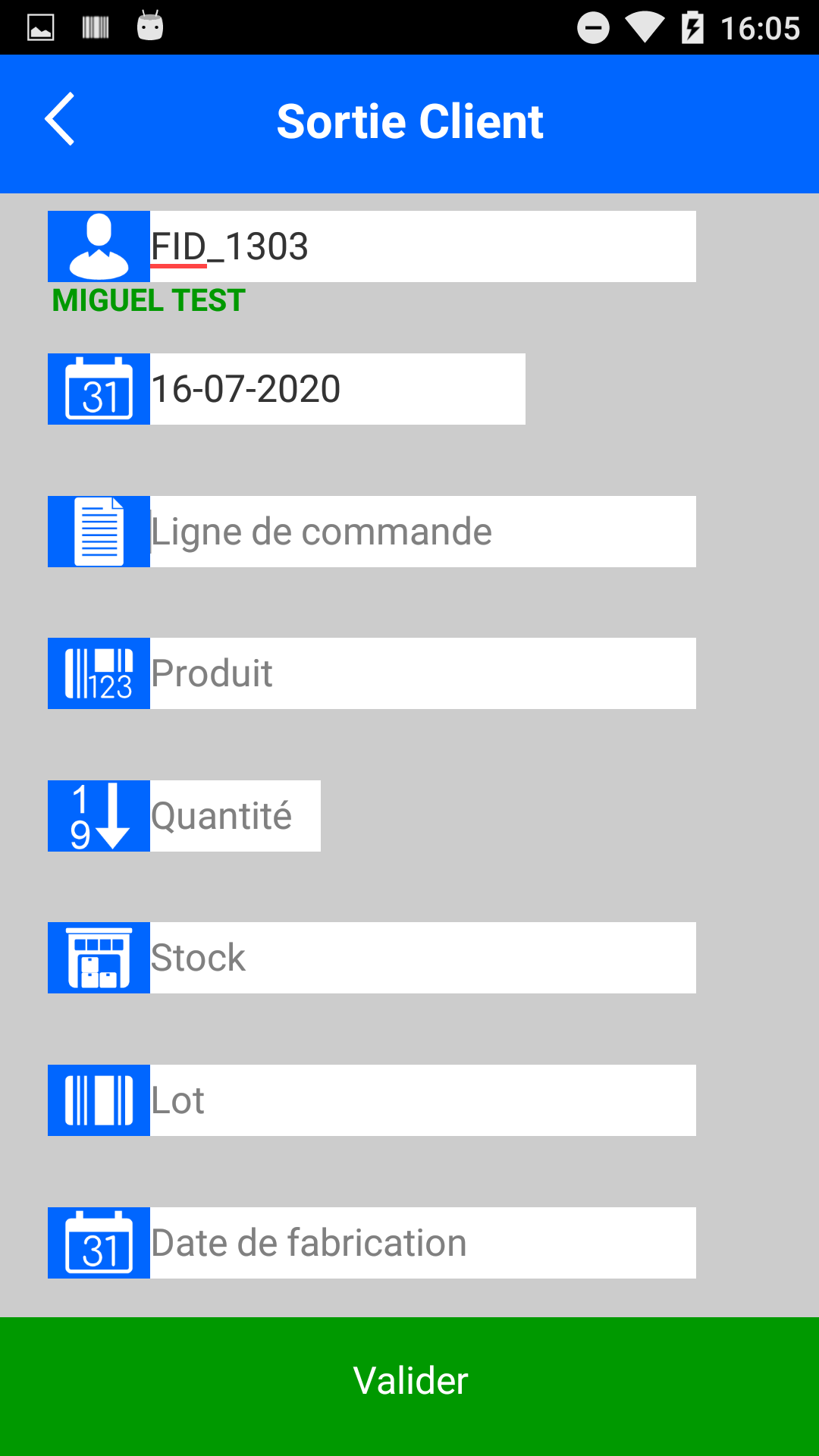Focus the Date de fabrication field

point(422,1243)
